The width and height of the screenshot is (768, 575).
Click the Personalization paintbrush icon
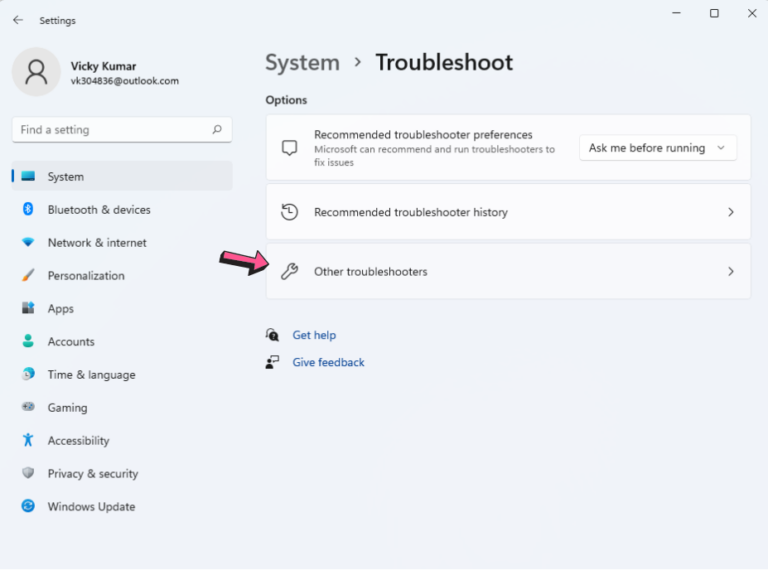point(28,275)
